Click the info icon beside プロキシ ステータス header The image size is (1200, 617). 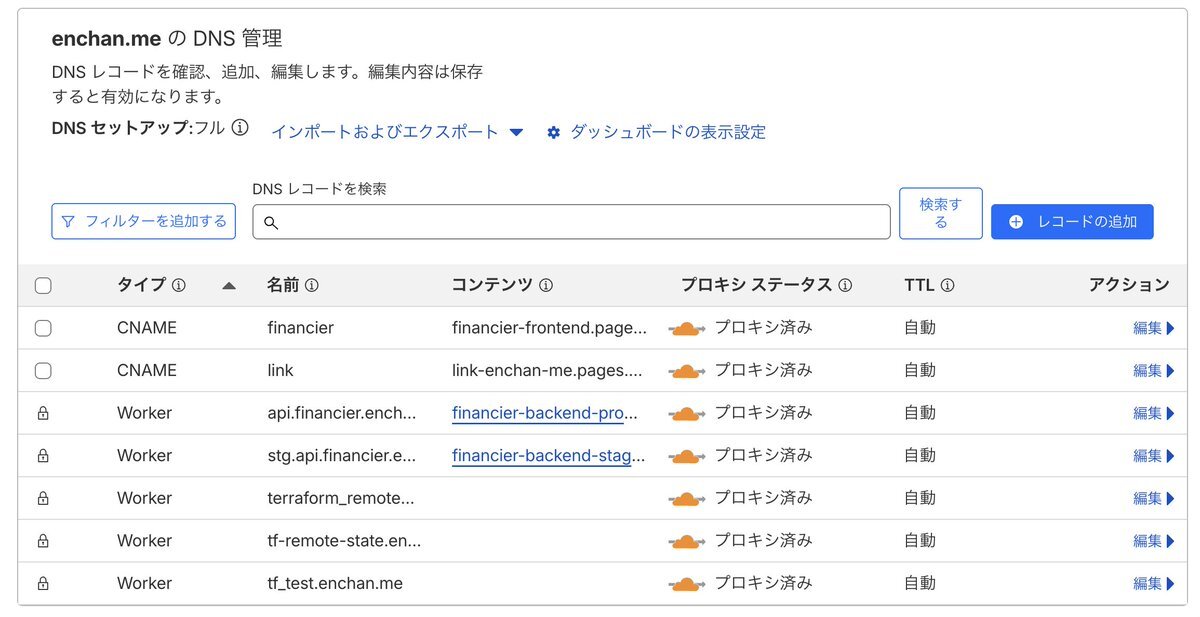pyautogui.click(x=845, y=285)
